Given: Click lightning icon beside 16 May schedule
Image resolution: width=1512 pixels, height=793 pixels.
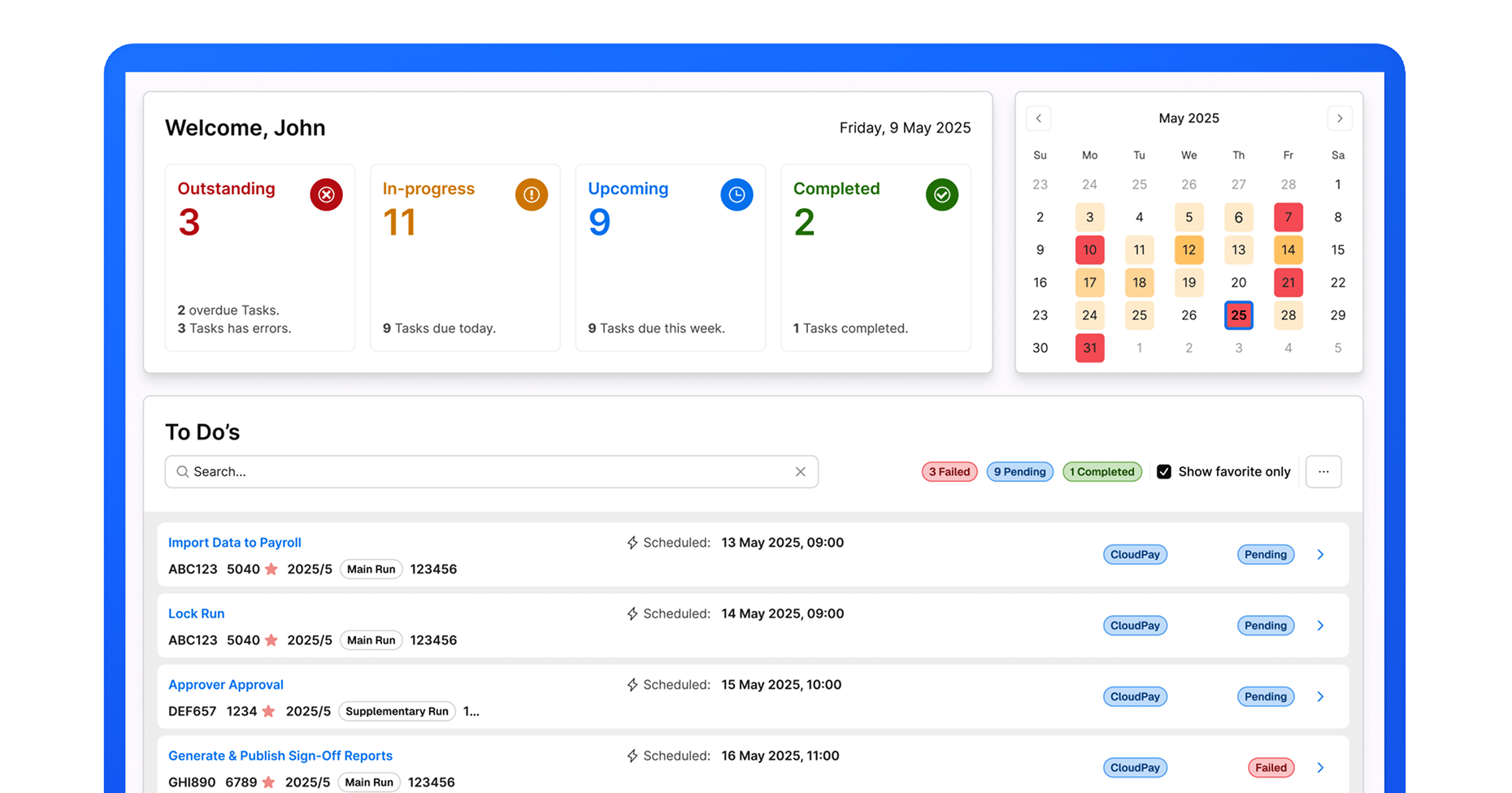Looking at the screenshot, I should tap(632, 756).
